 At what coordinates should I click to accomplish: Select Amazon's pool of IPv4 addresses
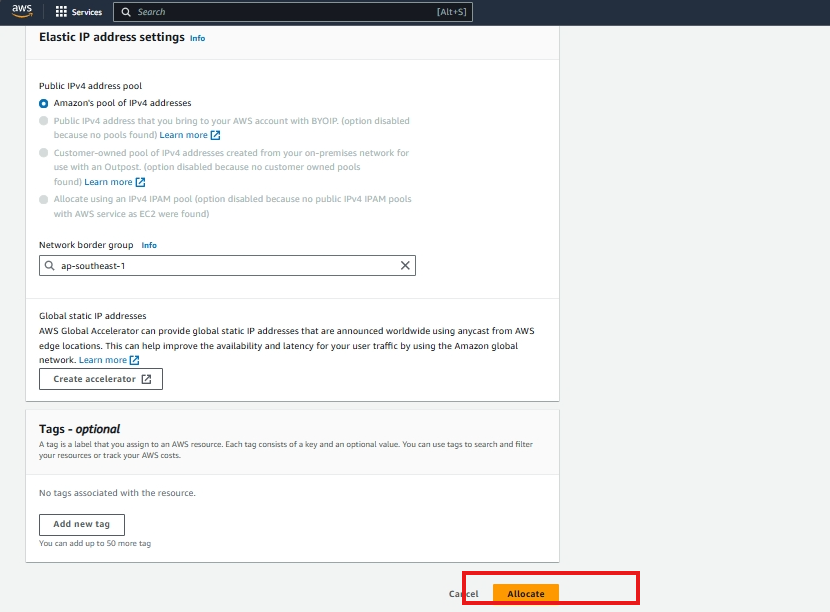[x=43, y=103]
